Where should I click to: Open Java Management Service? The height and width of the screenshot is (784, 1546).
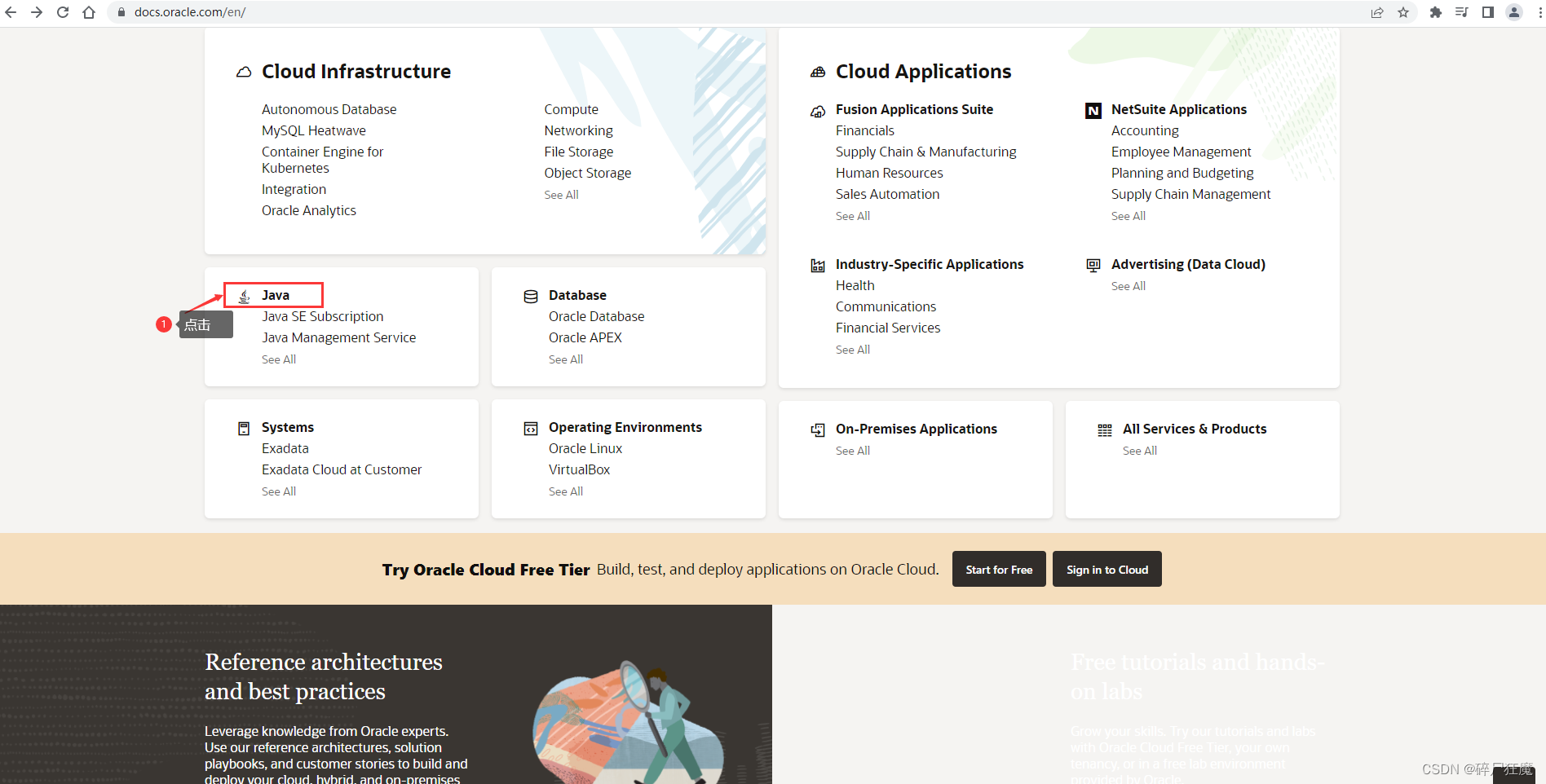(x=339, y=337)
